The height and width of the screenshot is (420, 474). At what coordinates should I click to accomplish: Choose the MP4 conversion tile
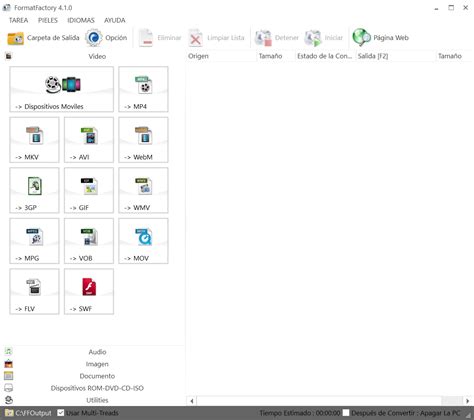tap(143, 89)
